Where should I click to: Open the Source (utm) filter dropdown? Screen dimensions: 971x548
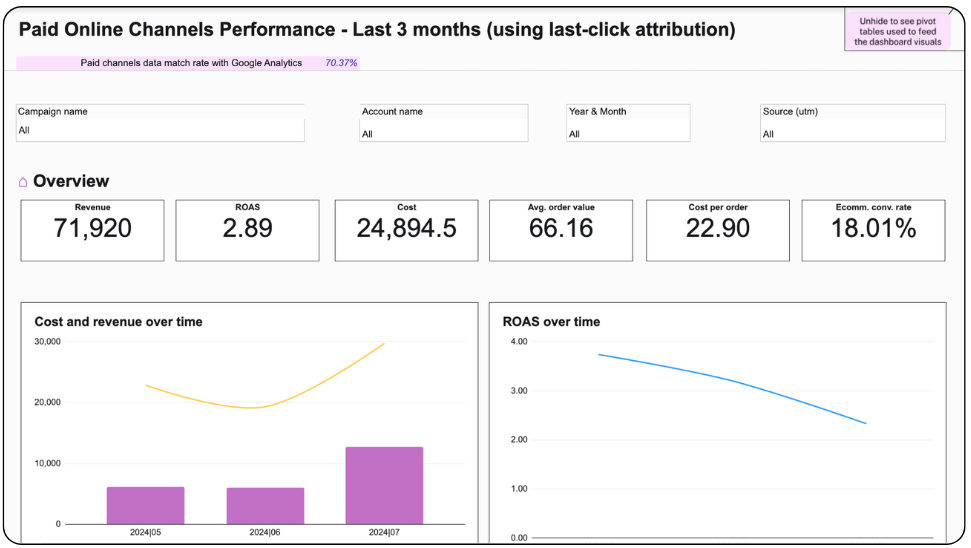852,133
